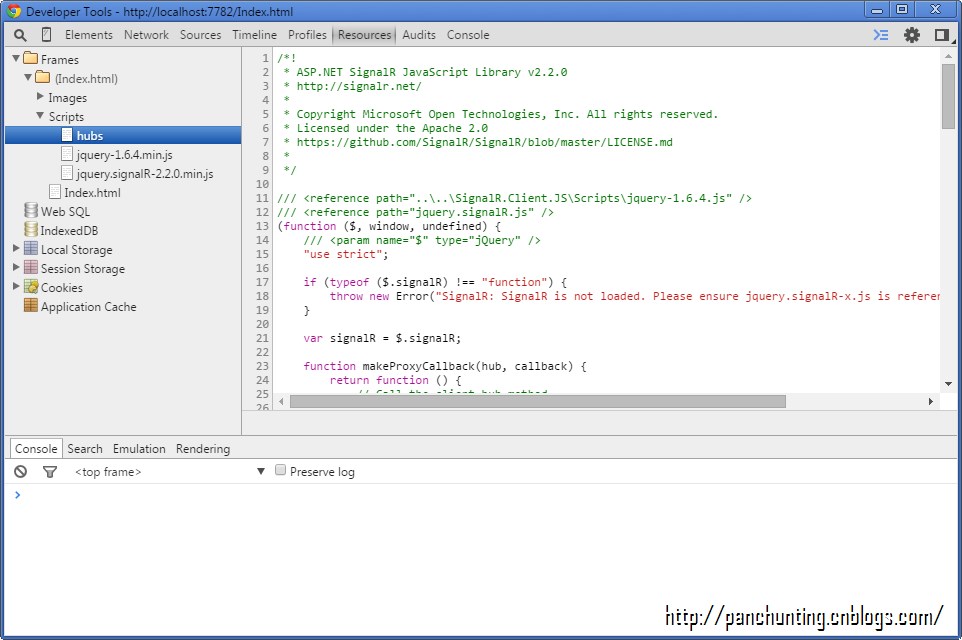Expand Local Storage entries
962x640 pixels.
(16, 249)
